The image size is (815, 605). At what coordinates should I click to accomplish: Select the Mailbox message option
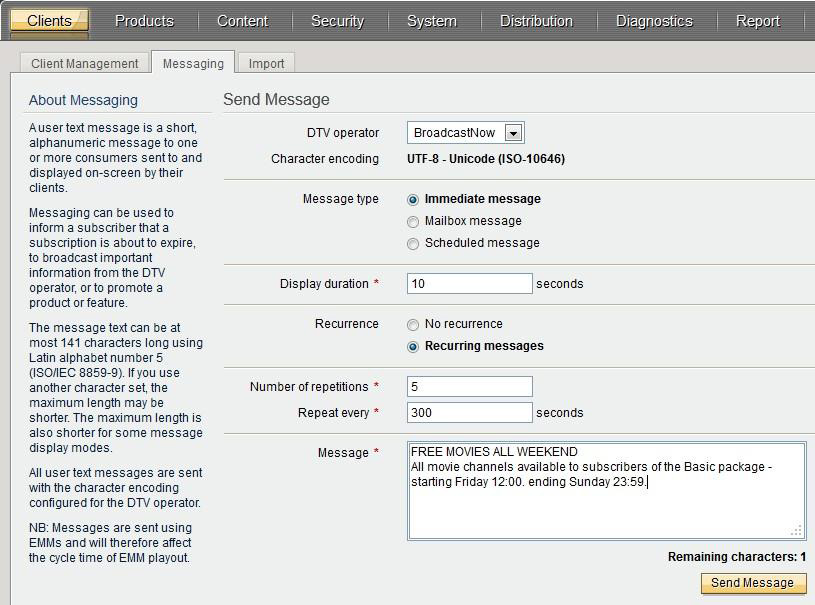[x=413, y=222]
